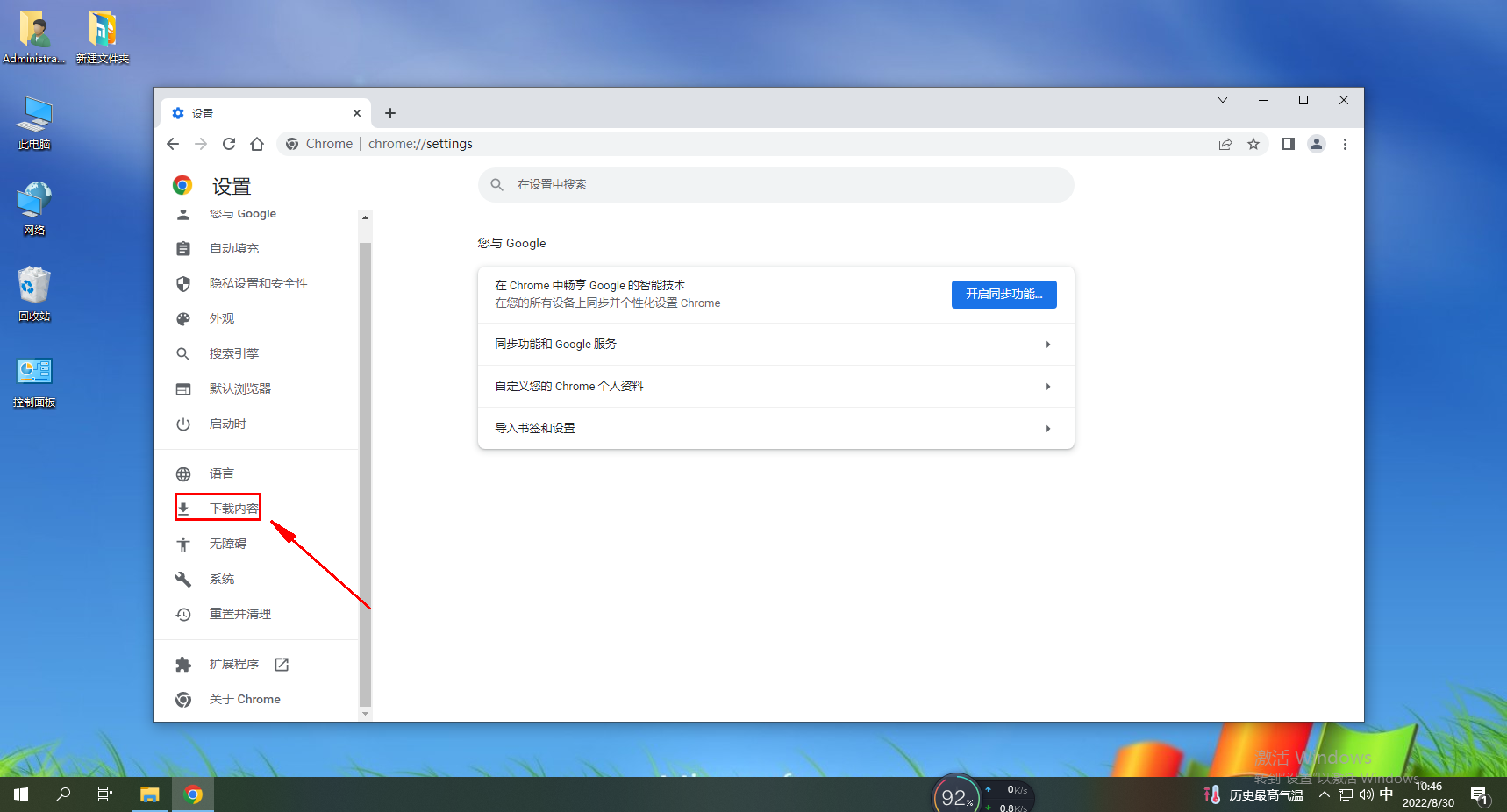Open the profile avatar icon
Viewport: 1507px width, 812px height.
point(1317,144)
